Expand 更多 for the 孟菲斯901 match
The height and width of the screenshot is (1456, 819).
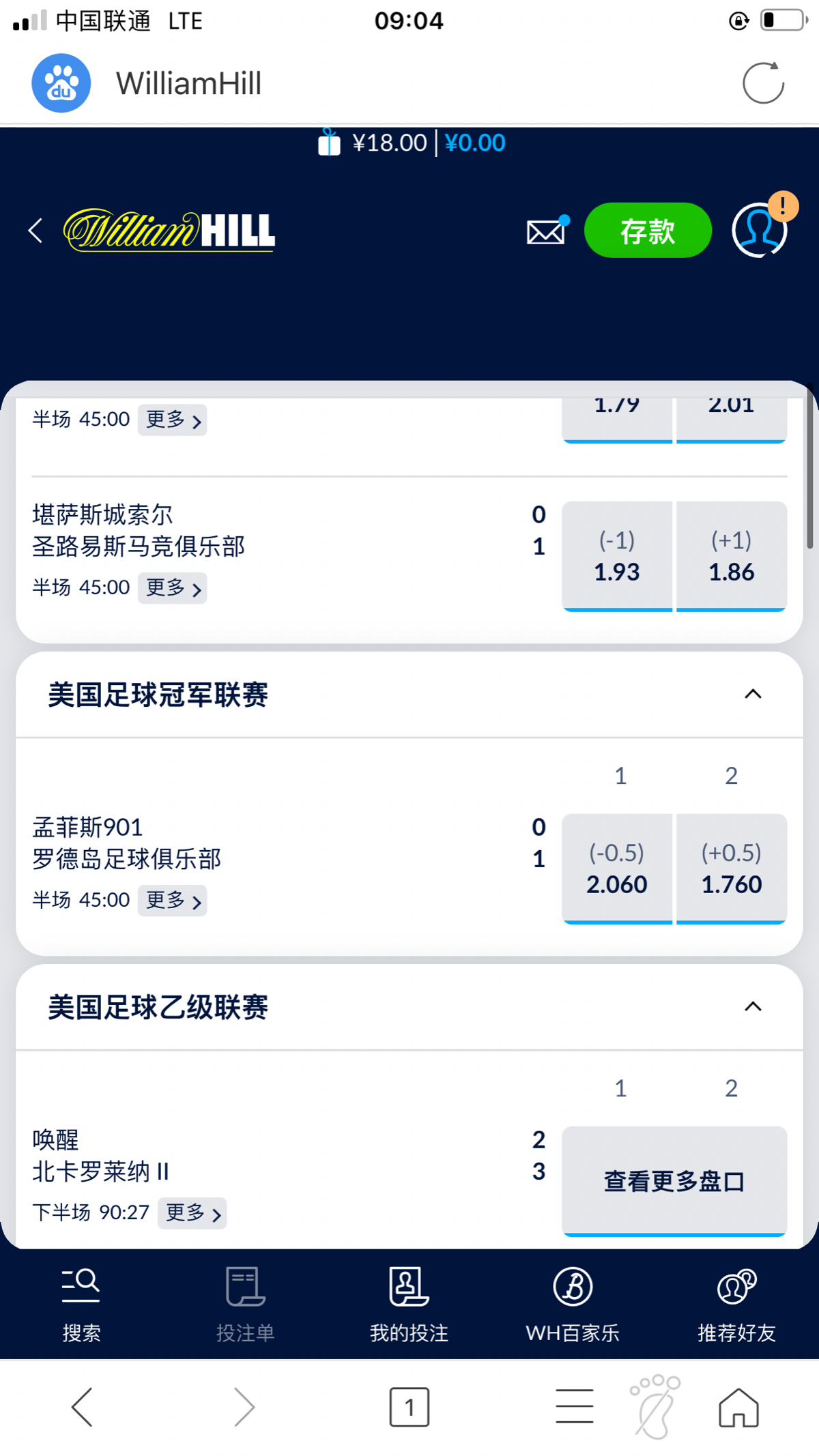point(173,901)
